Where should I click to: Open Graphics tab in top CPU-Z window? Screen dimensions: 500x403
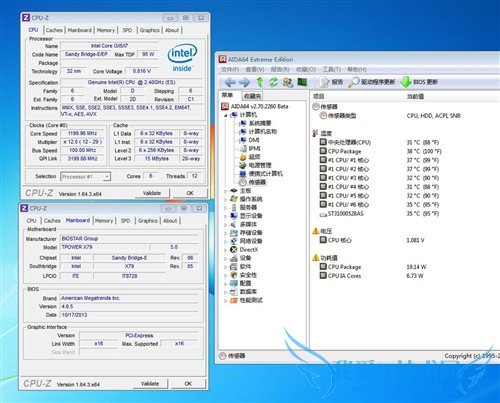(149, 30)
